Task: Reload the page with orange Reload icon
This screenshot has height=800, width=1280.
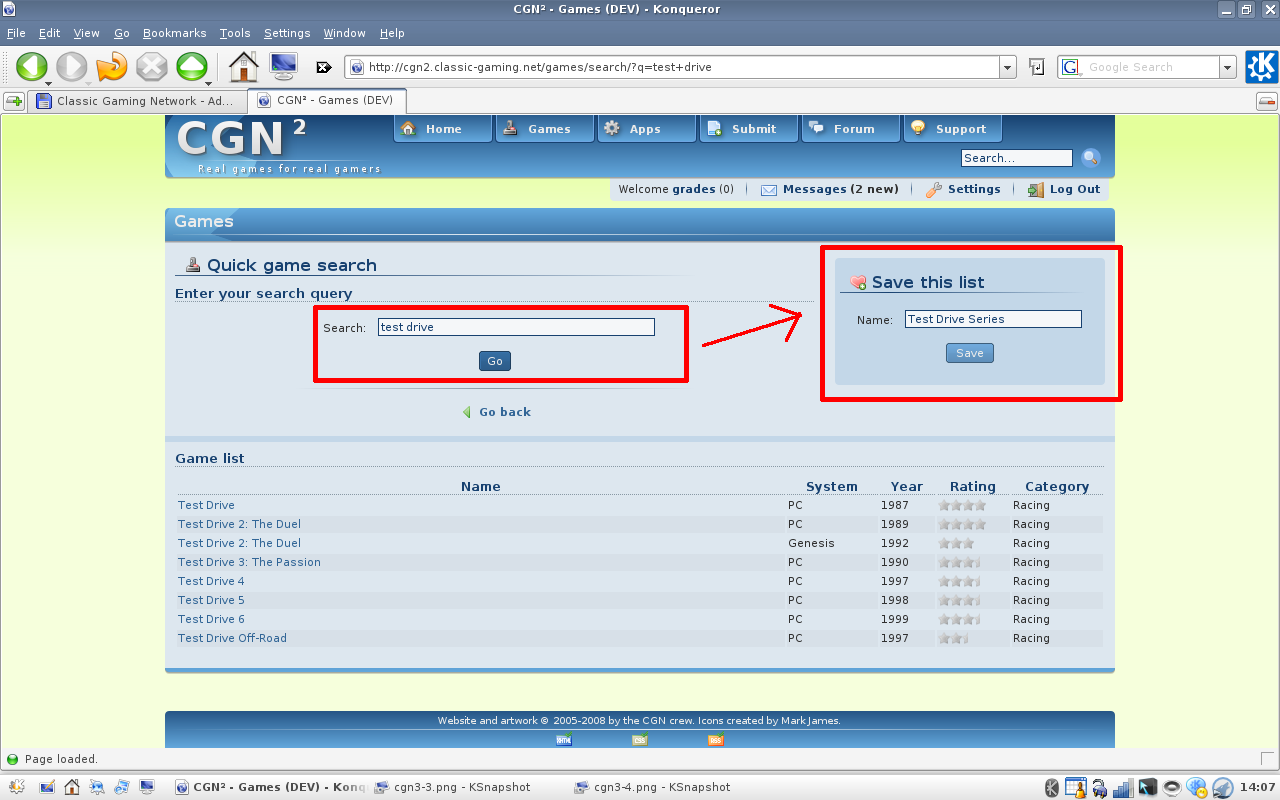Action: [x=111, y=67]
